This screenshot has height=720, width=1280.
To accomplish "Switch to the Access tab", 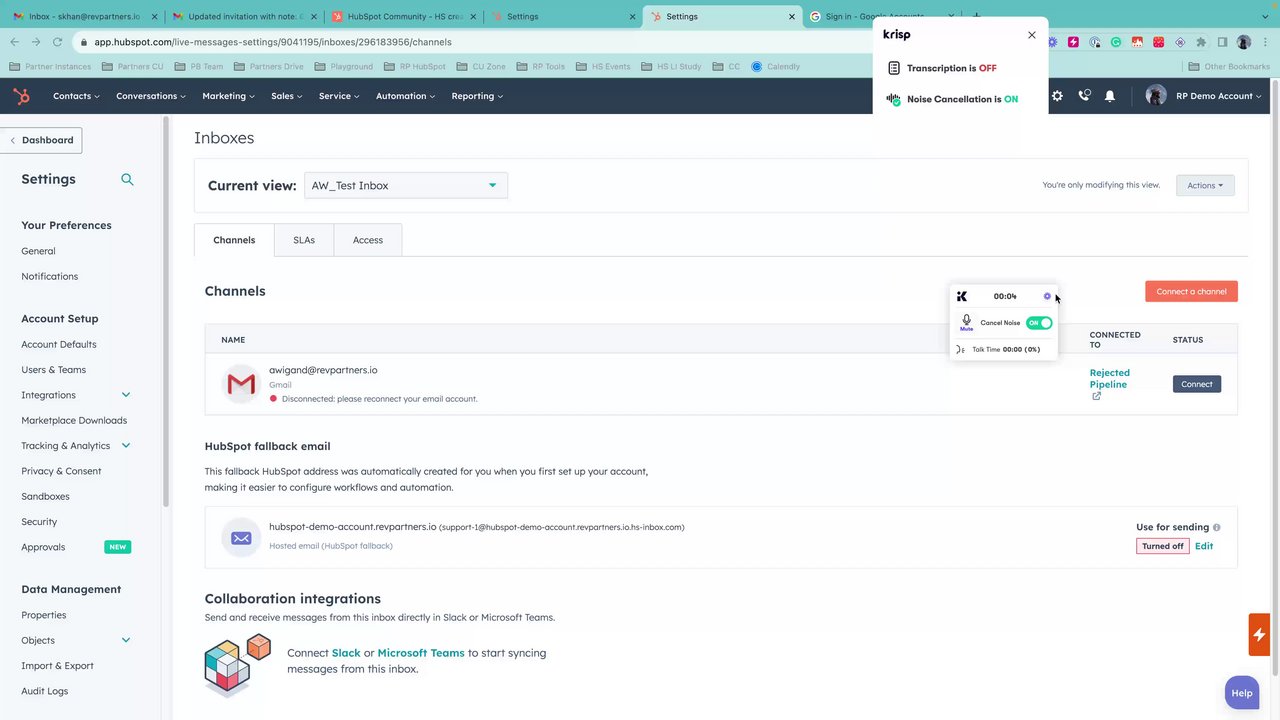I will (x=368, y=240).
